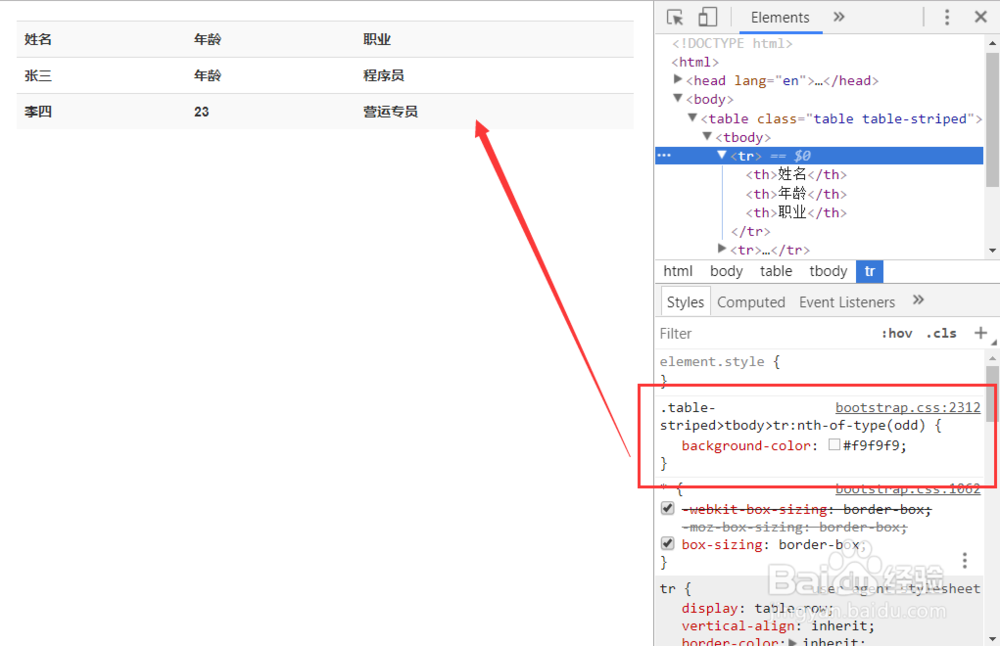Disable the -webkit-box-sizing property checkbox
Viewport: 1000px width, 646px height.
[668, 508]
